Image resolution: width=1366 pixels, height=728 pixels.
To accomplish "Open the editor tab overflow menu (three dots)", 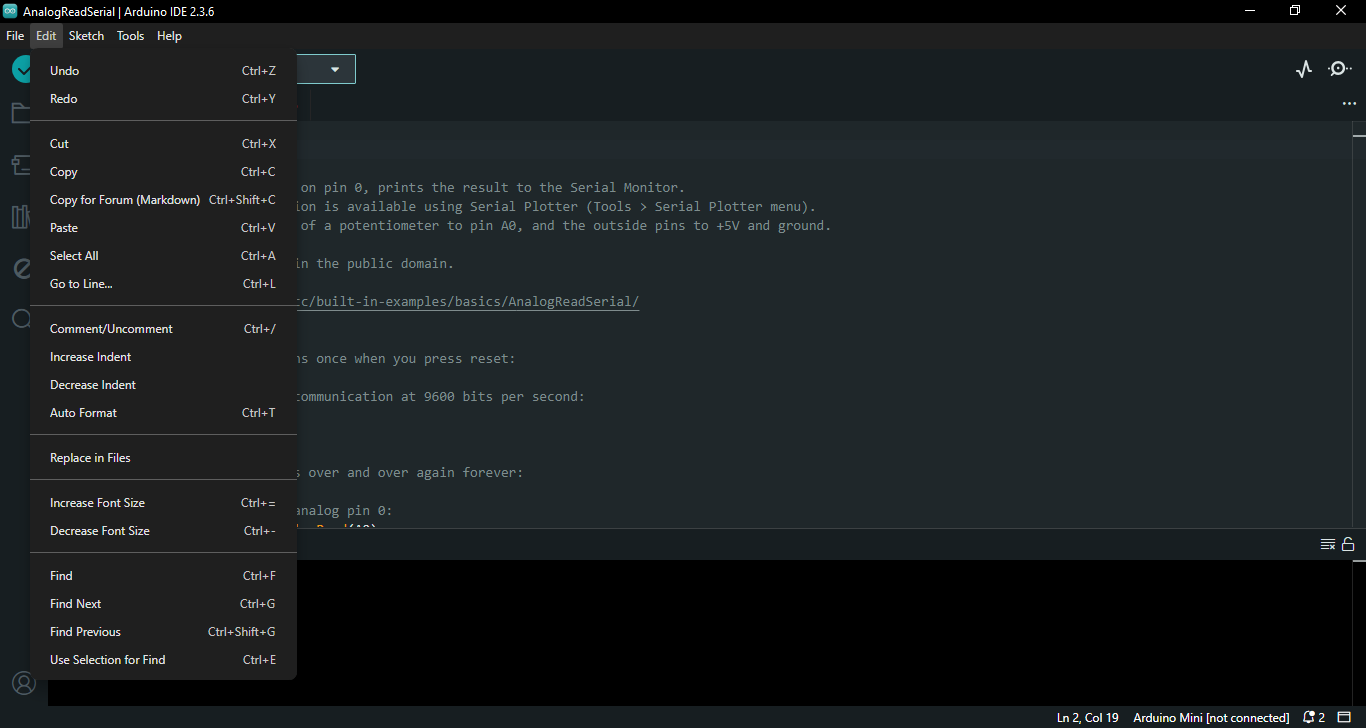I will coord(1349,104).
